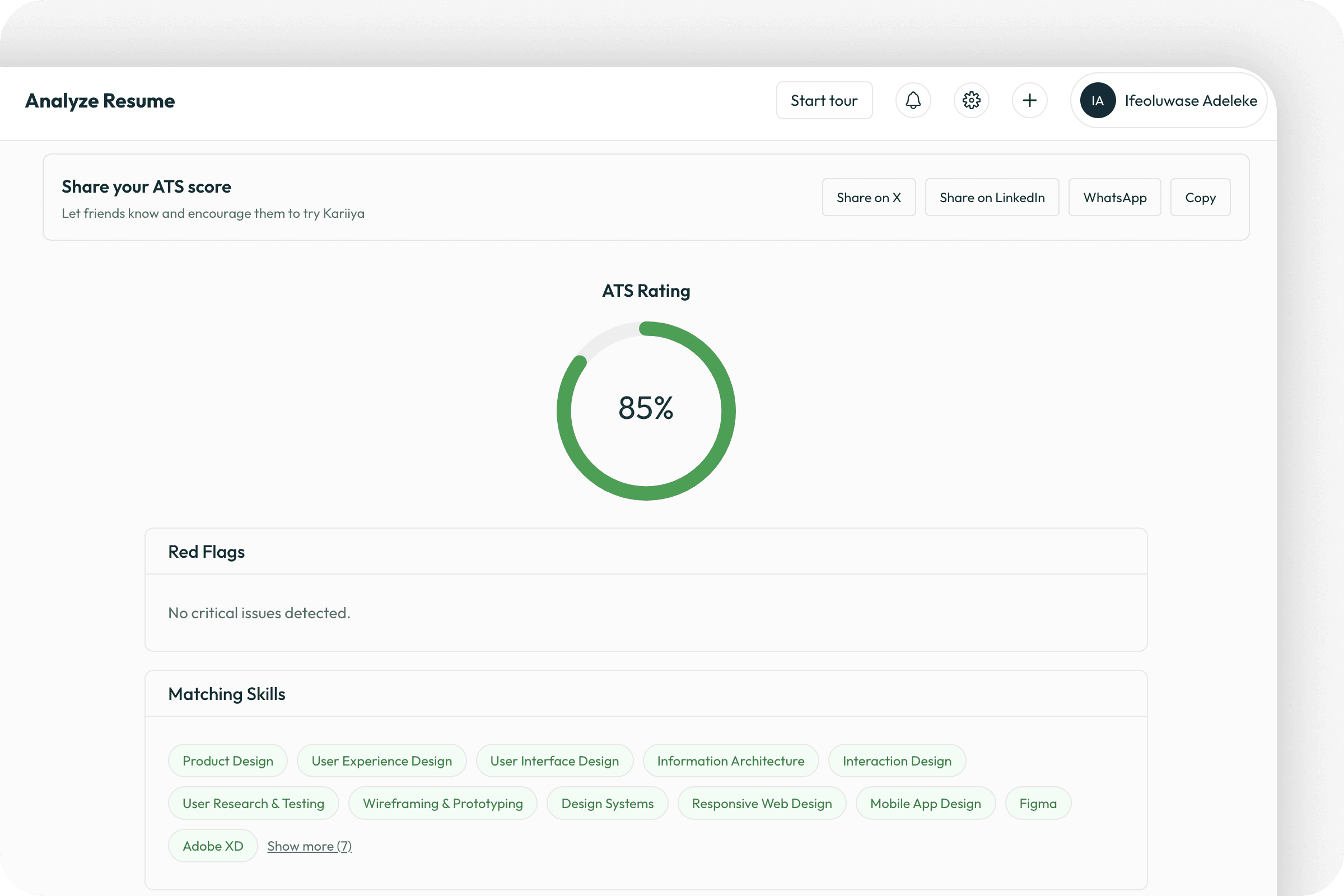Viewport: 1344px width, 896px height.
Task: Open Ifeoluwase Adeleke profile menu
Action: point(1169,101)
